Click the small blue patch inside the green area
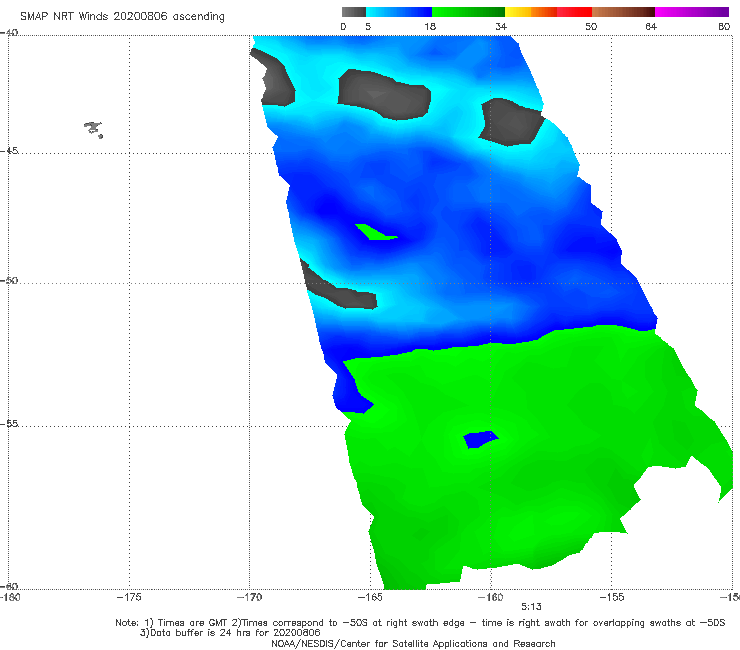 click(480, 439)
